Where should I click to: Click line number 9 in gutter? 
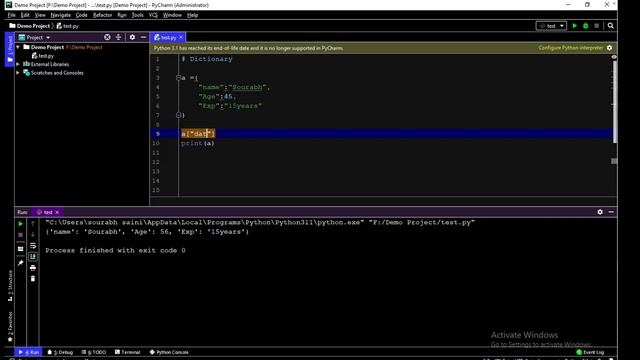(158, 133)
